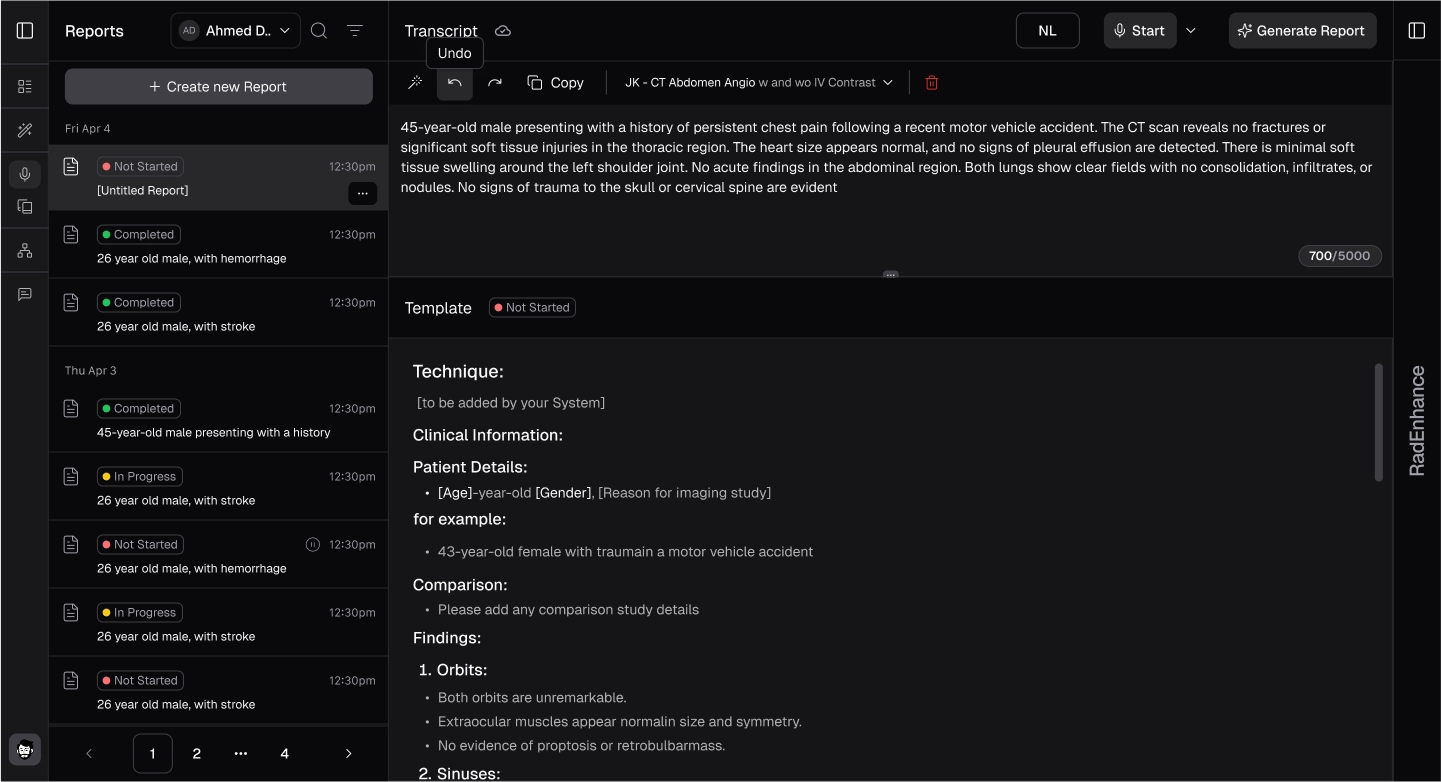Click No evidence of proptosis line
1441x782 pixels.
point(581,746)
